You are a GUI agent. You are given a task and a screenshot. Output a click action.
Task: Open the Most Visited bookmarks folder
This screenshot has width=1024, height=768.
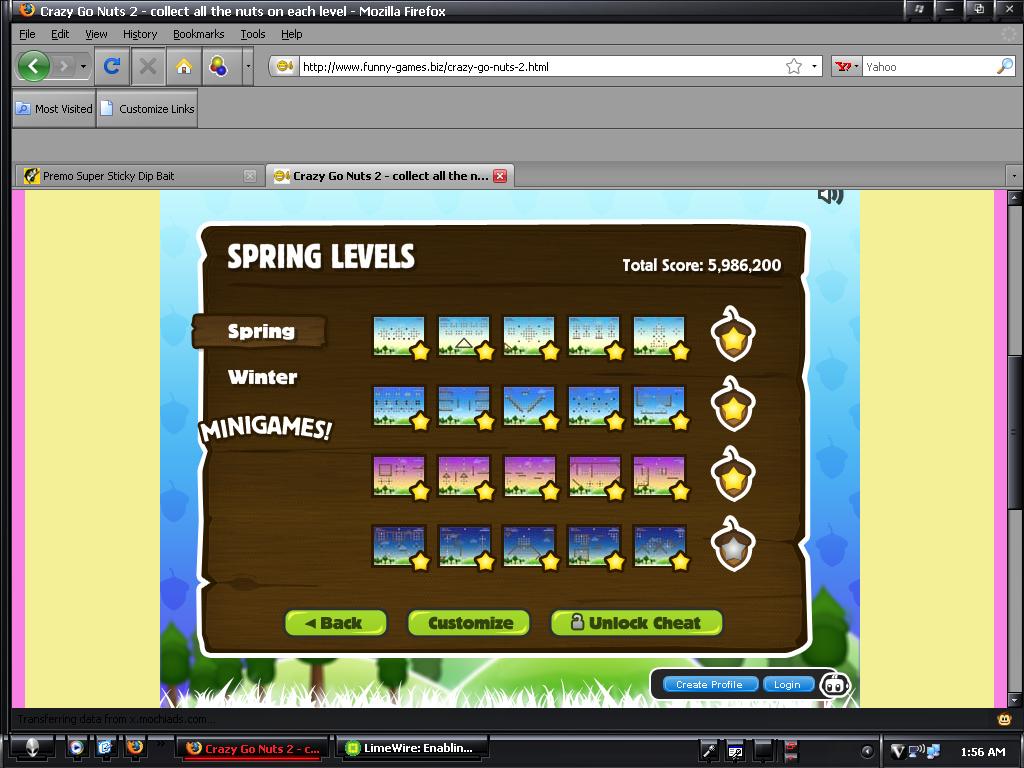54,109
